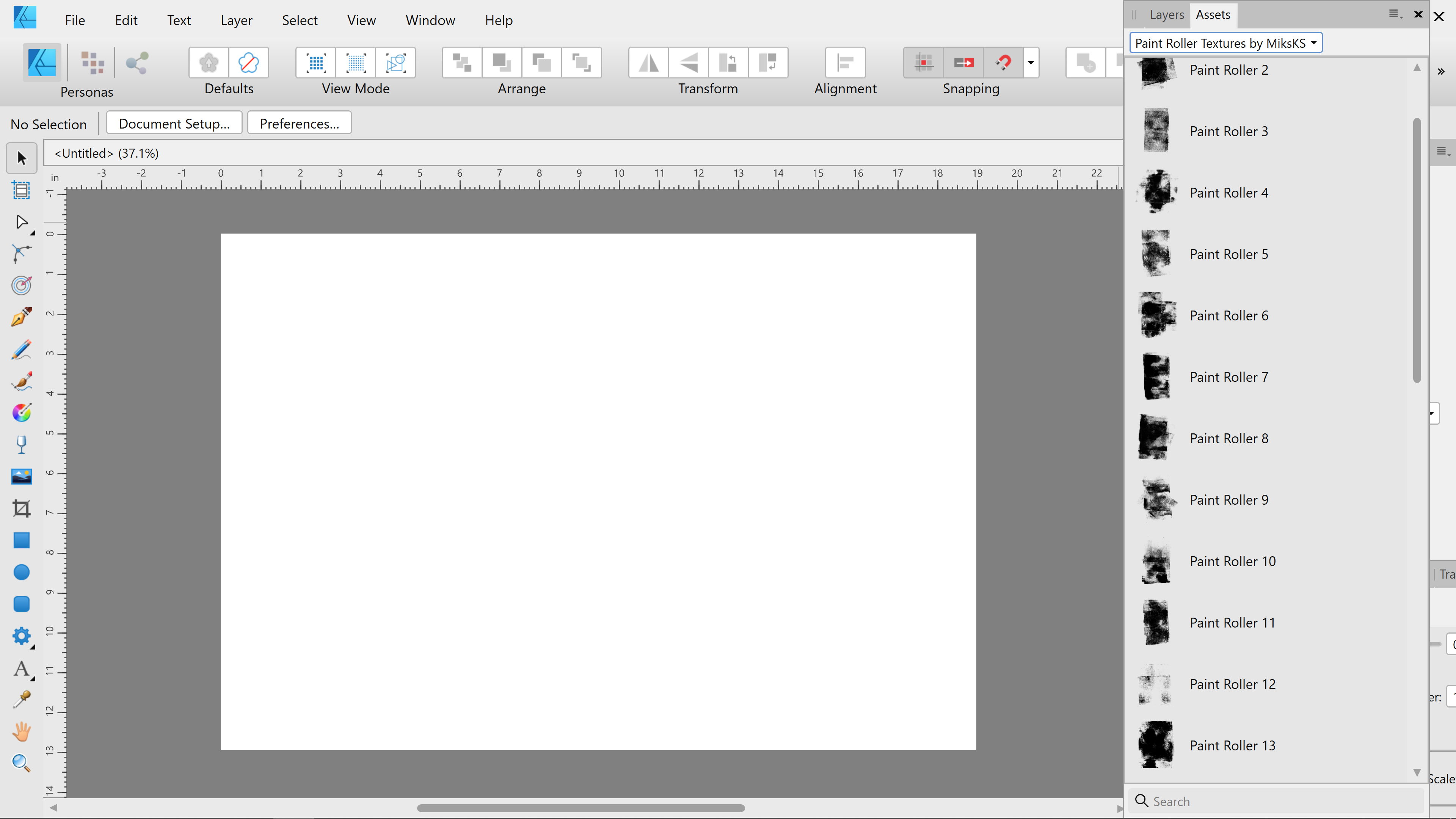Select the Rectangle tool

[x=22, y=540]
